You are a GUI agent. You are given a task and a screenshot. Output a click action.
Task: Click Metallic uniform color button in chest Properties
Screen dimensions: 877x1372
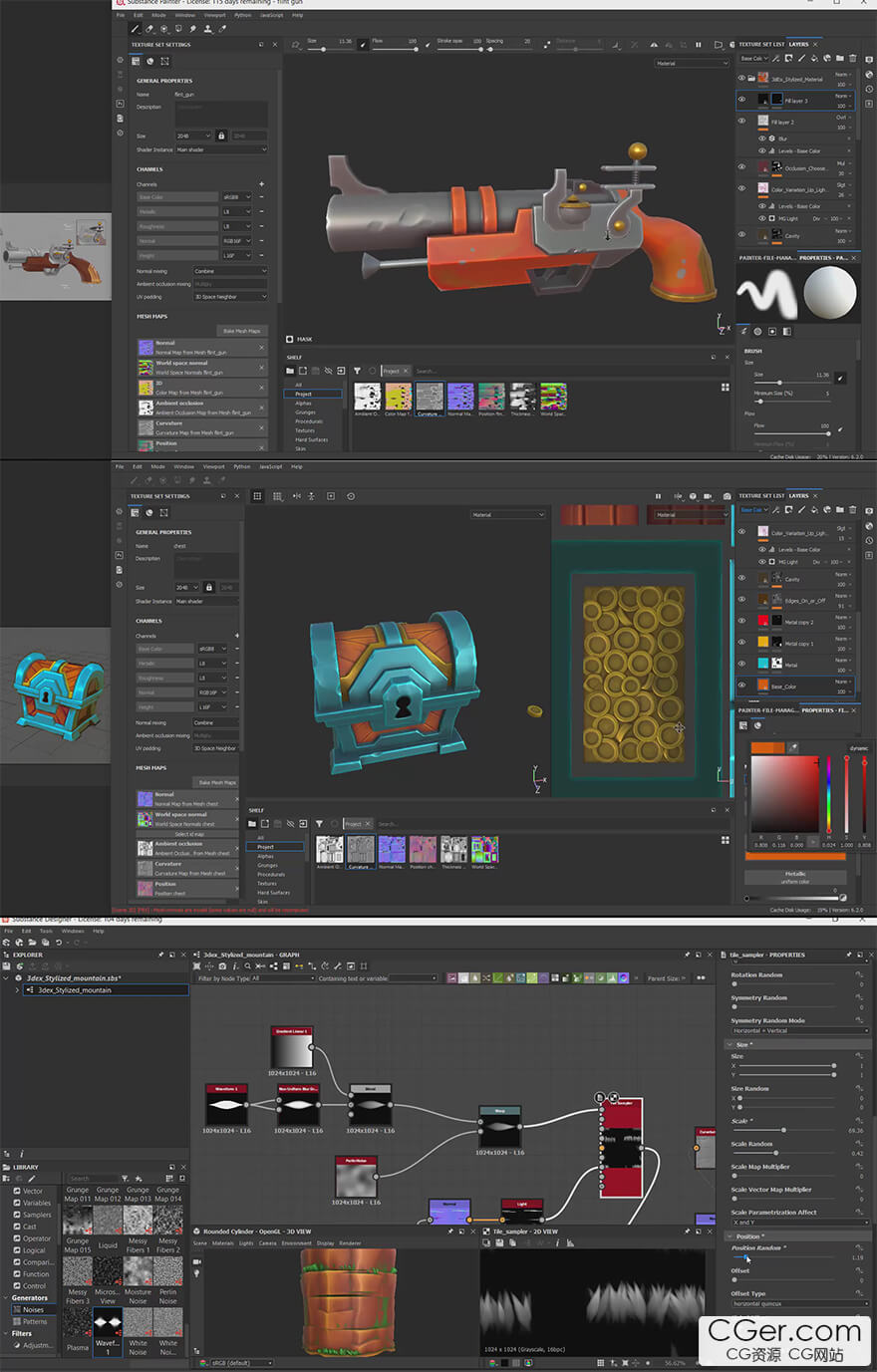pyautogui.click(x=795, y=877)
